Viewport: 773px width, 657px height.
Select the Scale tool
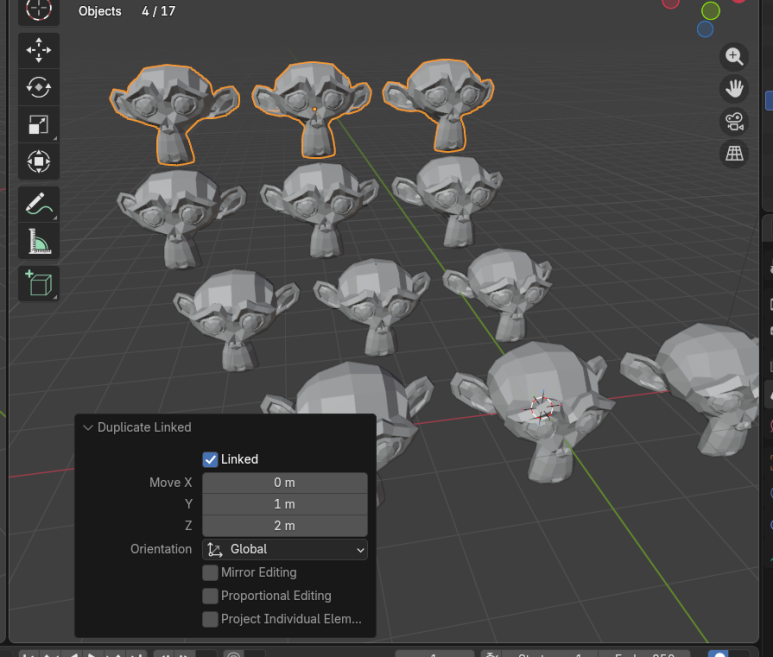click(x=38, y=125)
